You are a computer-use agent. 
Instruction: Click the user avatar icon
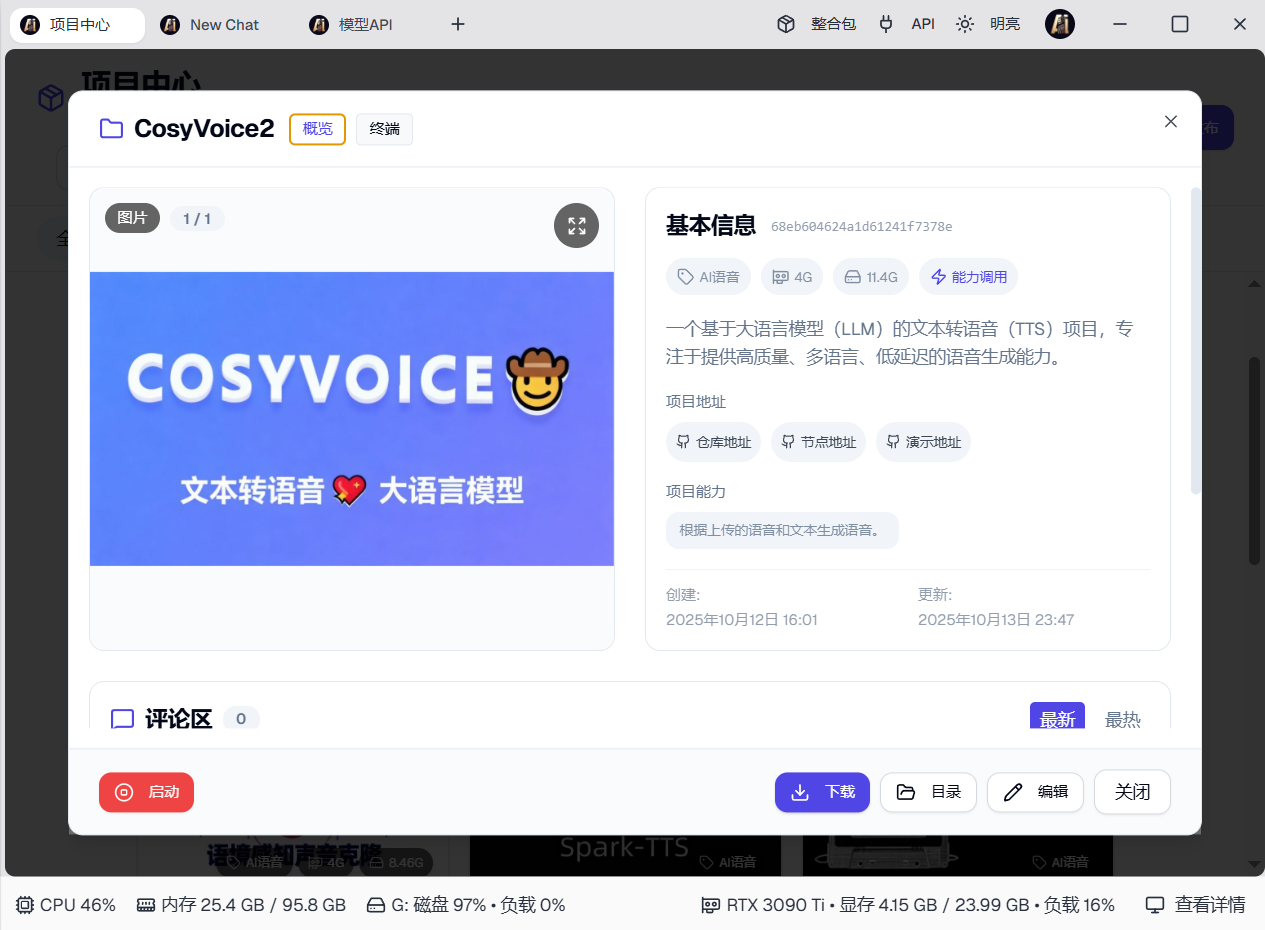pyautogui.click(x=1059, y=24)
